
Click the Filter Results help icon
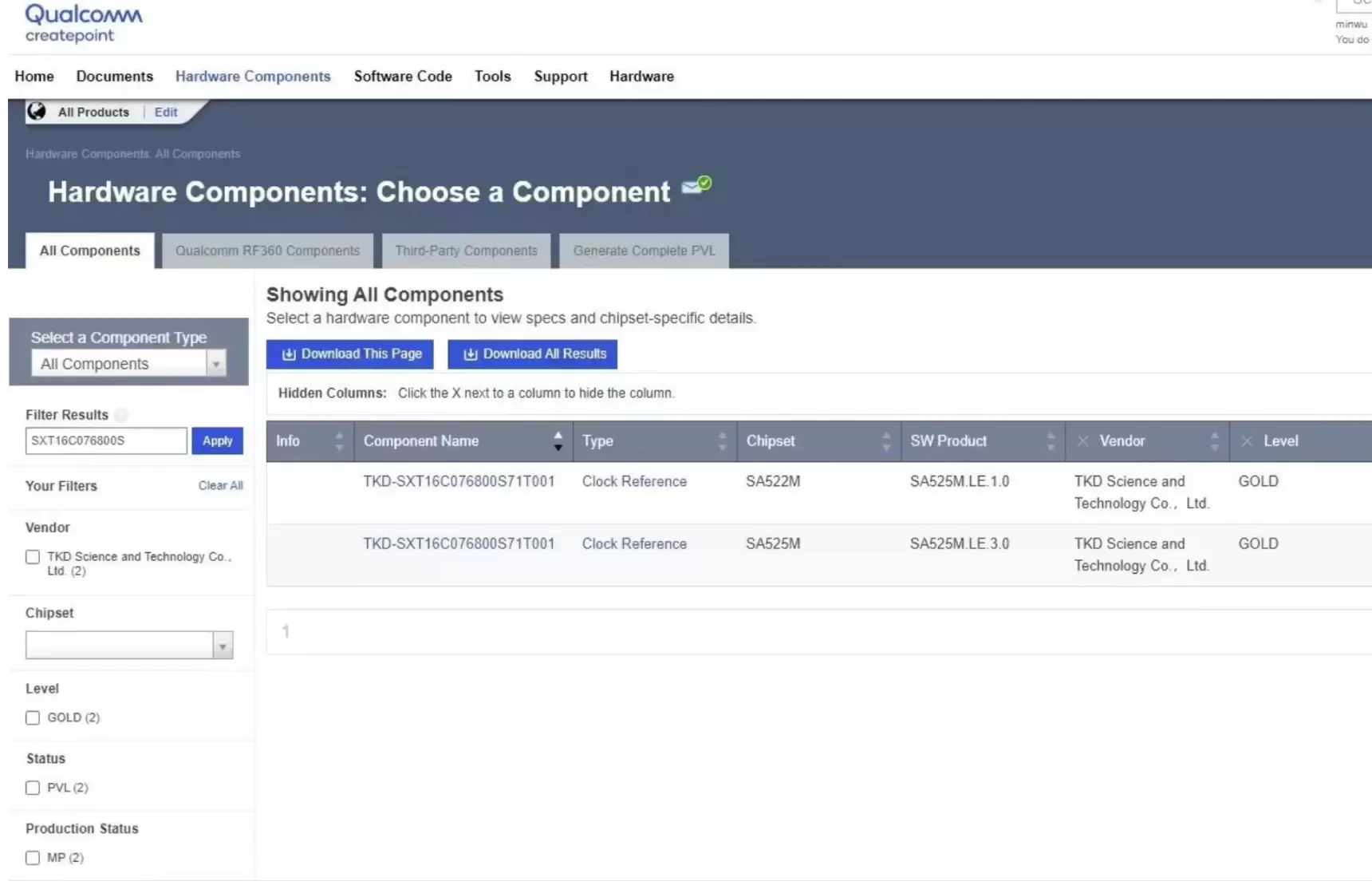[x=121, y=415]
